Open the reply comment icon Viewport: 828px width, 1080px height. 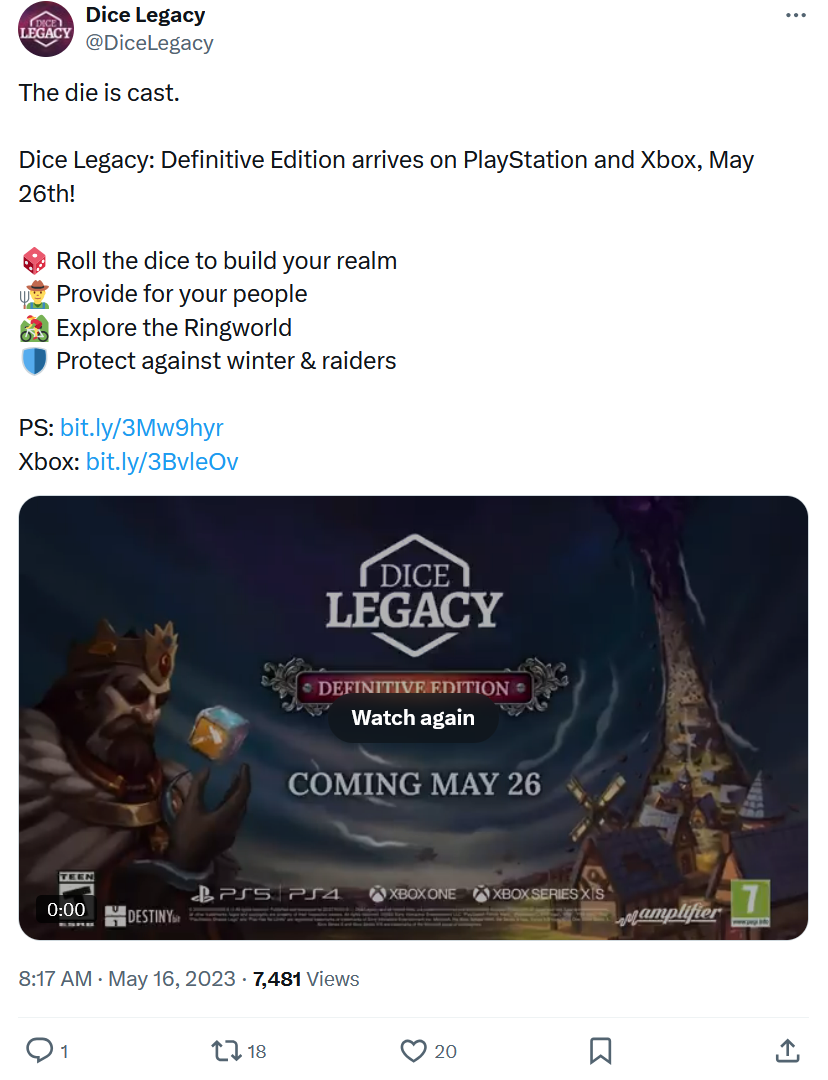[39, 1050]
